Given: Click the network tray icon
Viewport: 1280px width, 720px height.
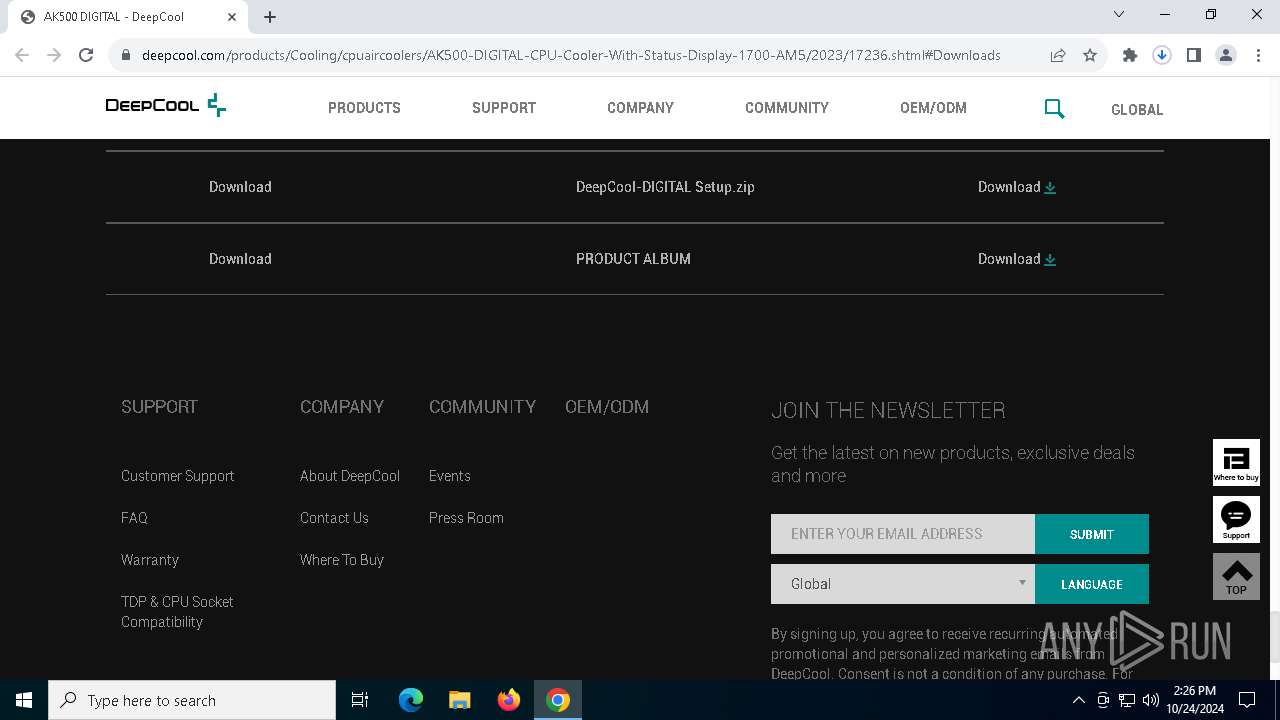Looking at the screenshot, I should pyautogui.click(x=1127, y=700).
